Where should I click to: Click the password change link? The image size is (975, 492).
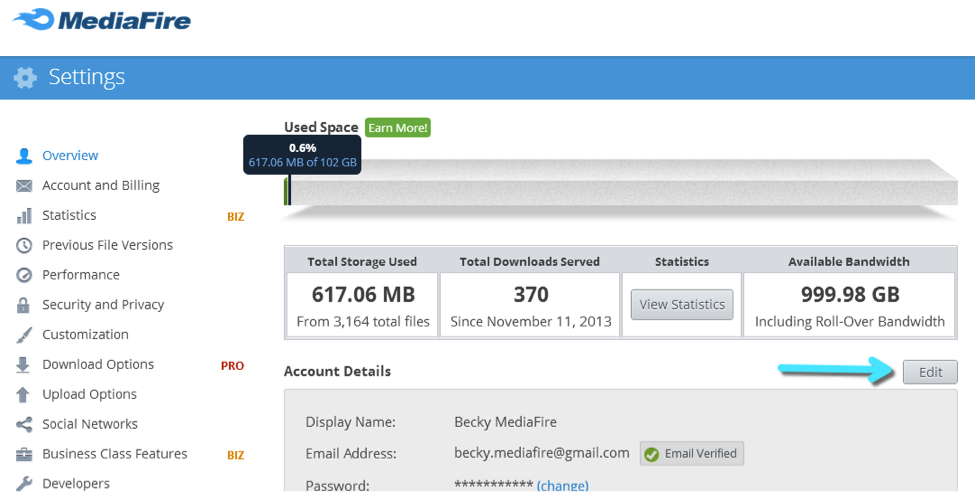562,486
